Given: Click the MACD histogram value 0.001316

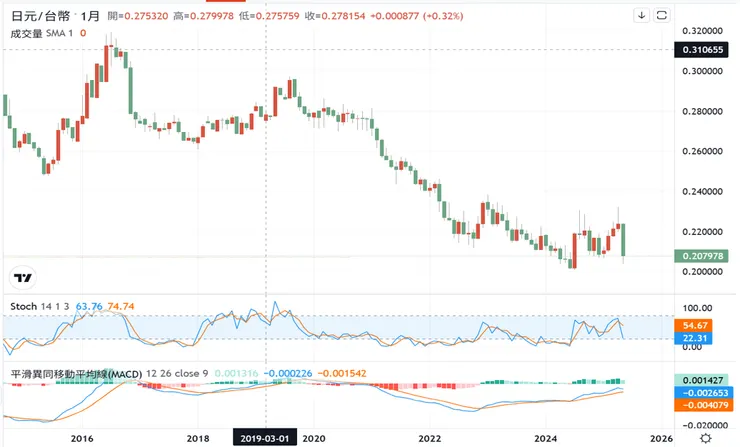Looking at the screenshot, I should coord(236,374).
